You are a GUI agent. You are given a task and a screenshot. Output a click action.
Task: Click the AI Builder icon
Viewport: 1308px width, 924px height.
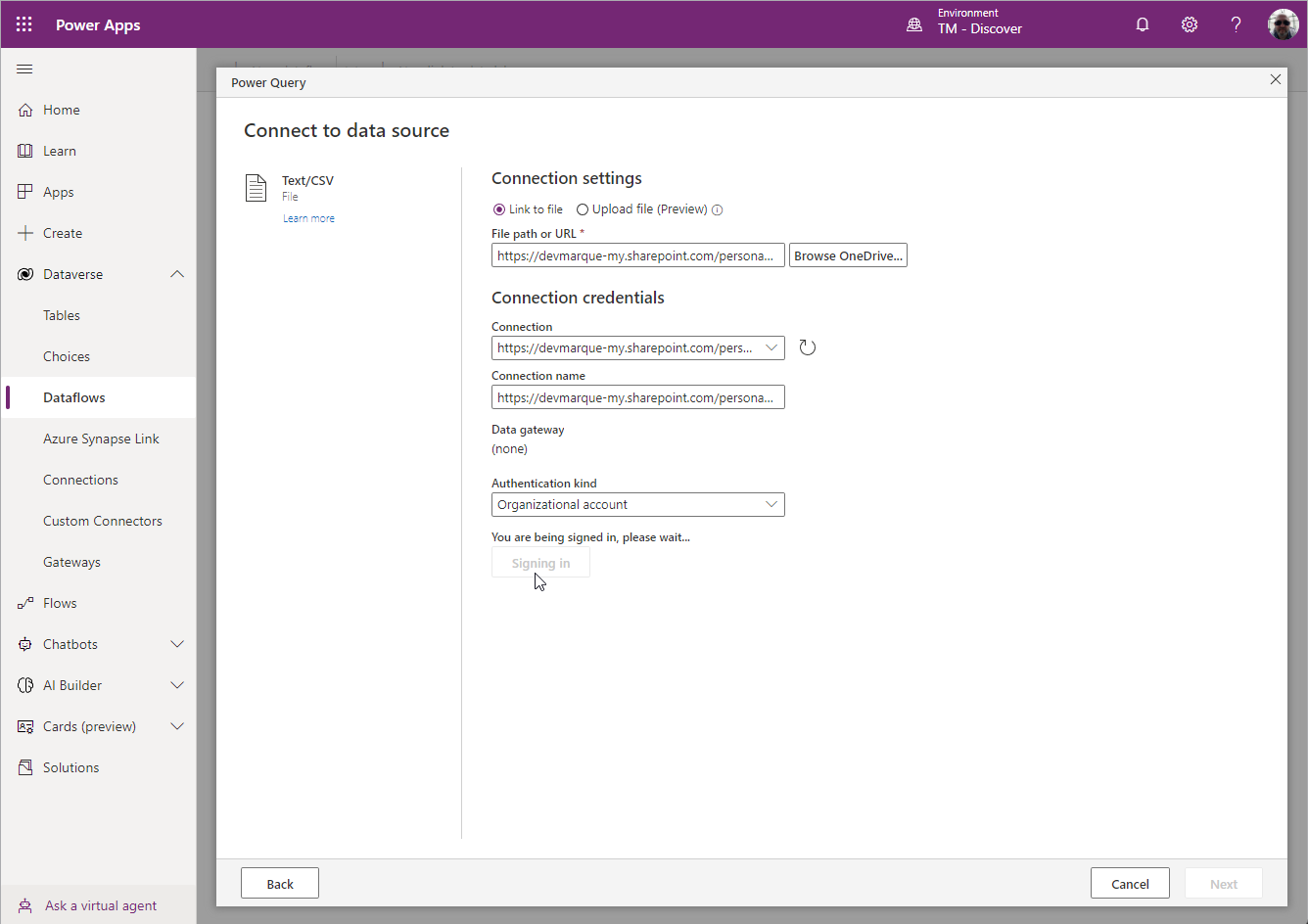[x=25, y=685]
